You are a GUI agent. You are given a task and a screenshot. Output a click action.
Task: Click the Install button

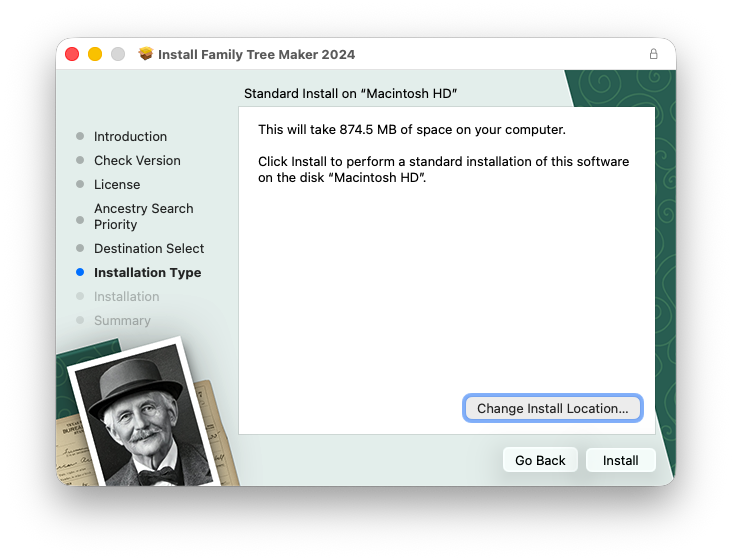pos(620,460)
